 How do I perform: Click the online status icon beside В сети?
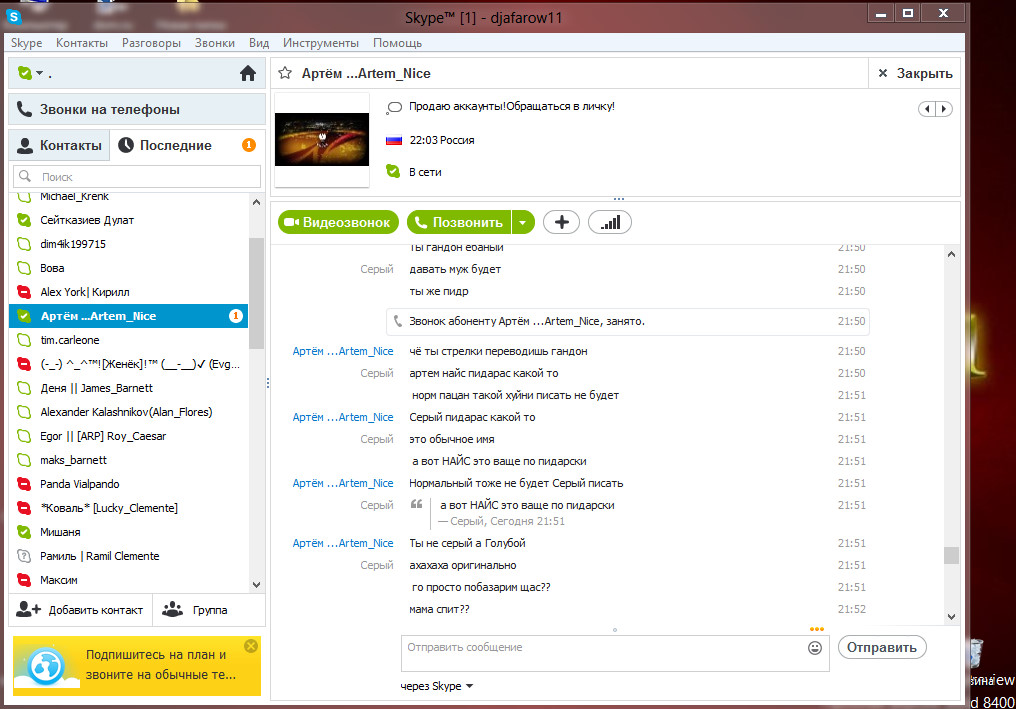(393, 172)
